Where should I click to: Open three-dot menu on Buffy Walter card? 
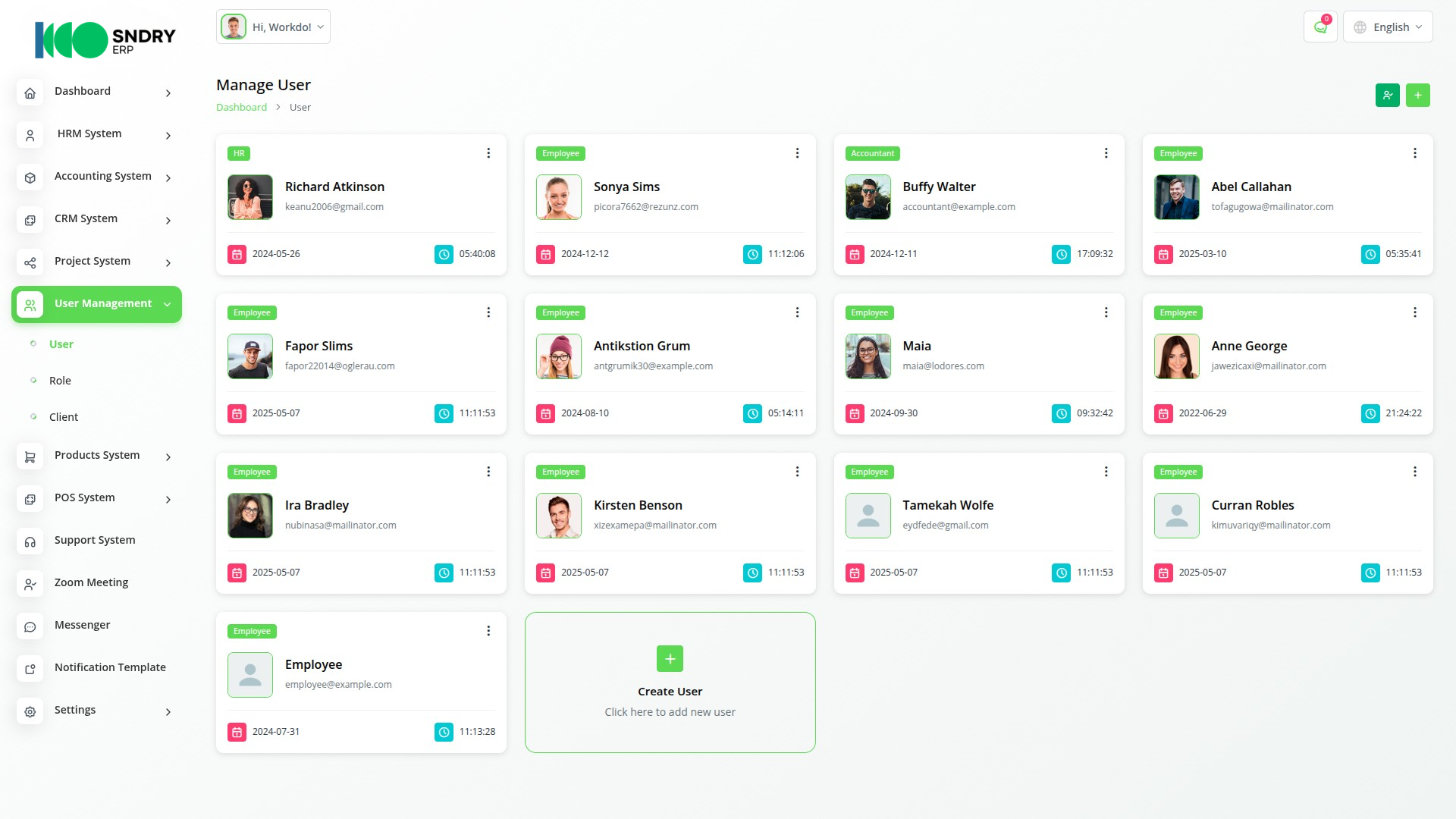point(1106,153)
